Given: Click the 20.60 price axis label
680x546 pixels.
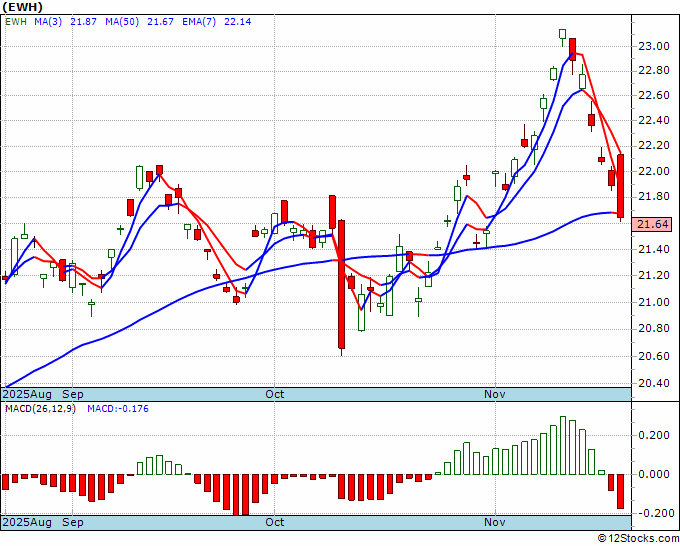Looking at the screenshot, I should click(652, 356).
